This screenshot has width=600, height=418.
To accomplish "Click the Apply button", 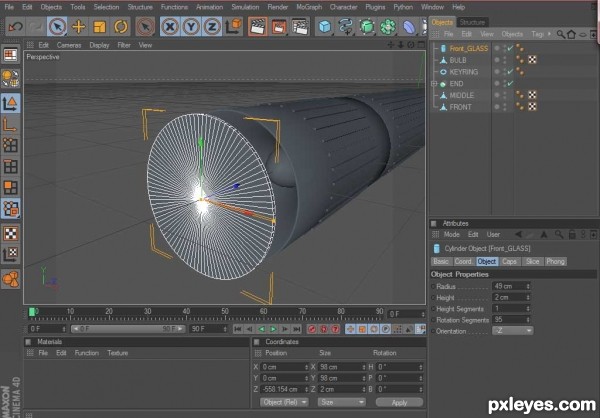I will click(399, 402).
